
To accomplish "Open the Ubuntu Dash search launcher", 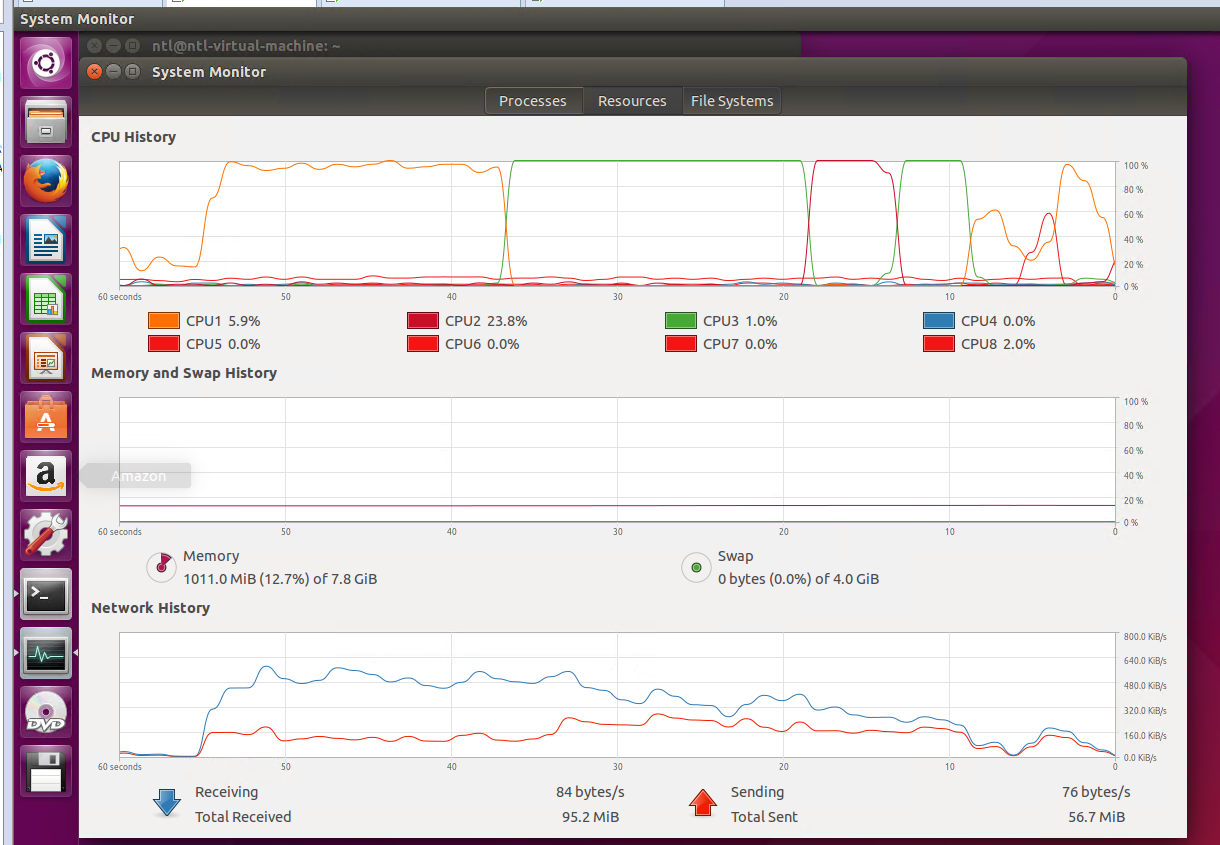I will click(x=46, y=63).
